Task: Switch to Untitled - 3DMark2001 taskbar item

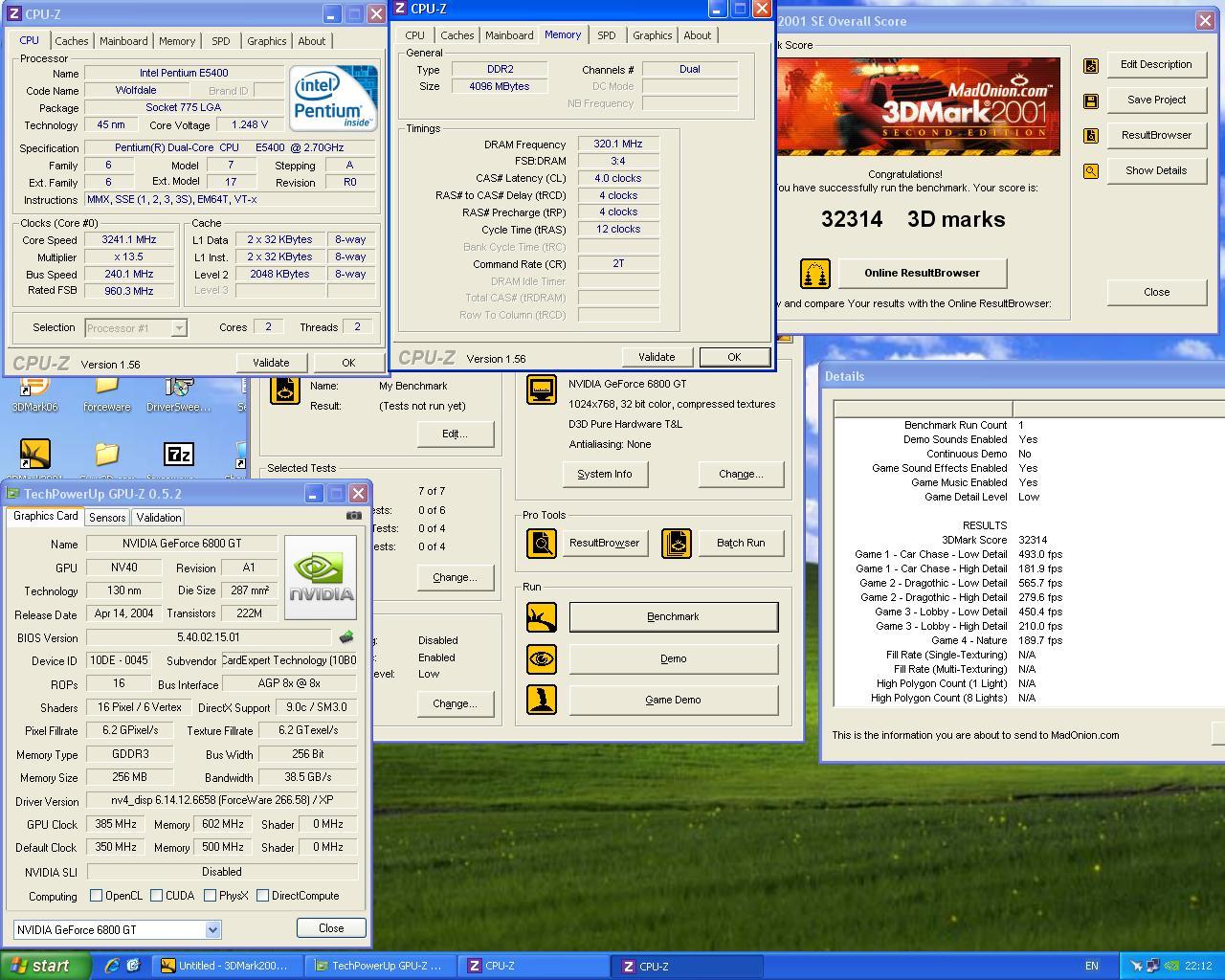Action: 230,966
